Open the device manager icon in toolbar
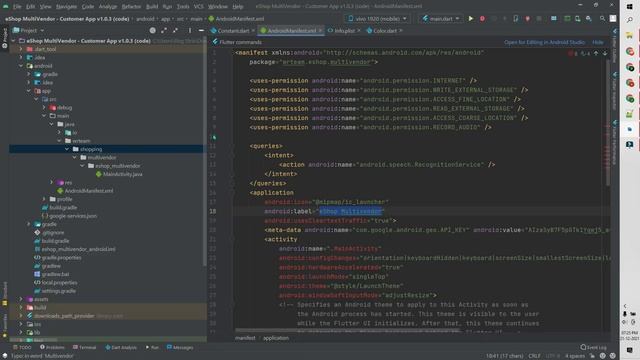 pyautogui.click(x=578, y=18)
